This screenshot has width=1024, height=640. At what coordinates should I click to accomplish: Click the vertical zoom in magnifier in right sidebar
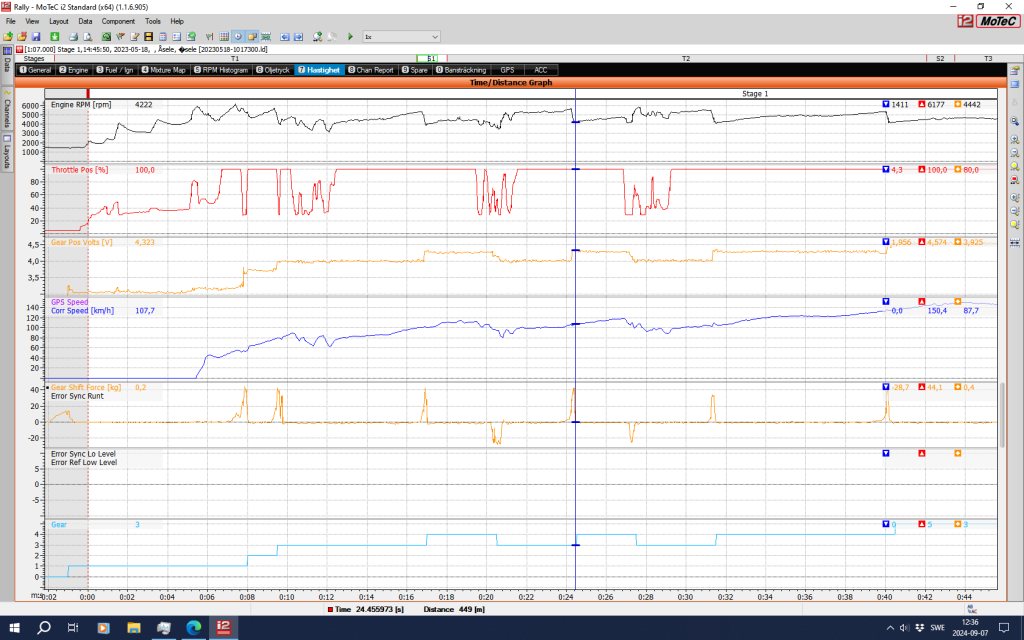point(1014,197)
